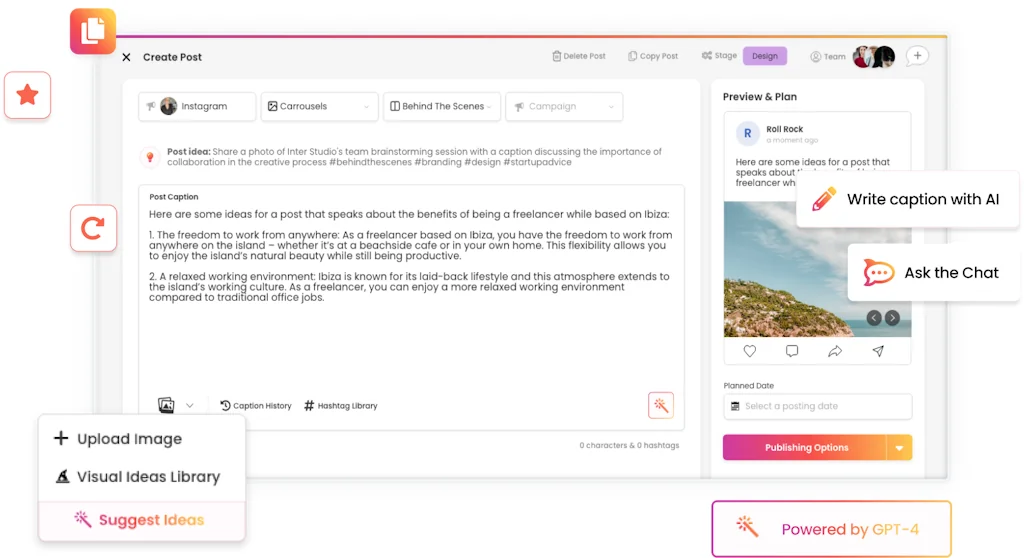
Task: Open the Behind The Scenes dropdown
Action: coord(440,106)
